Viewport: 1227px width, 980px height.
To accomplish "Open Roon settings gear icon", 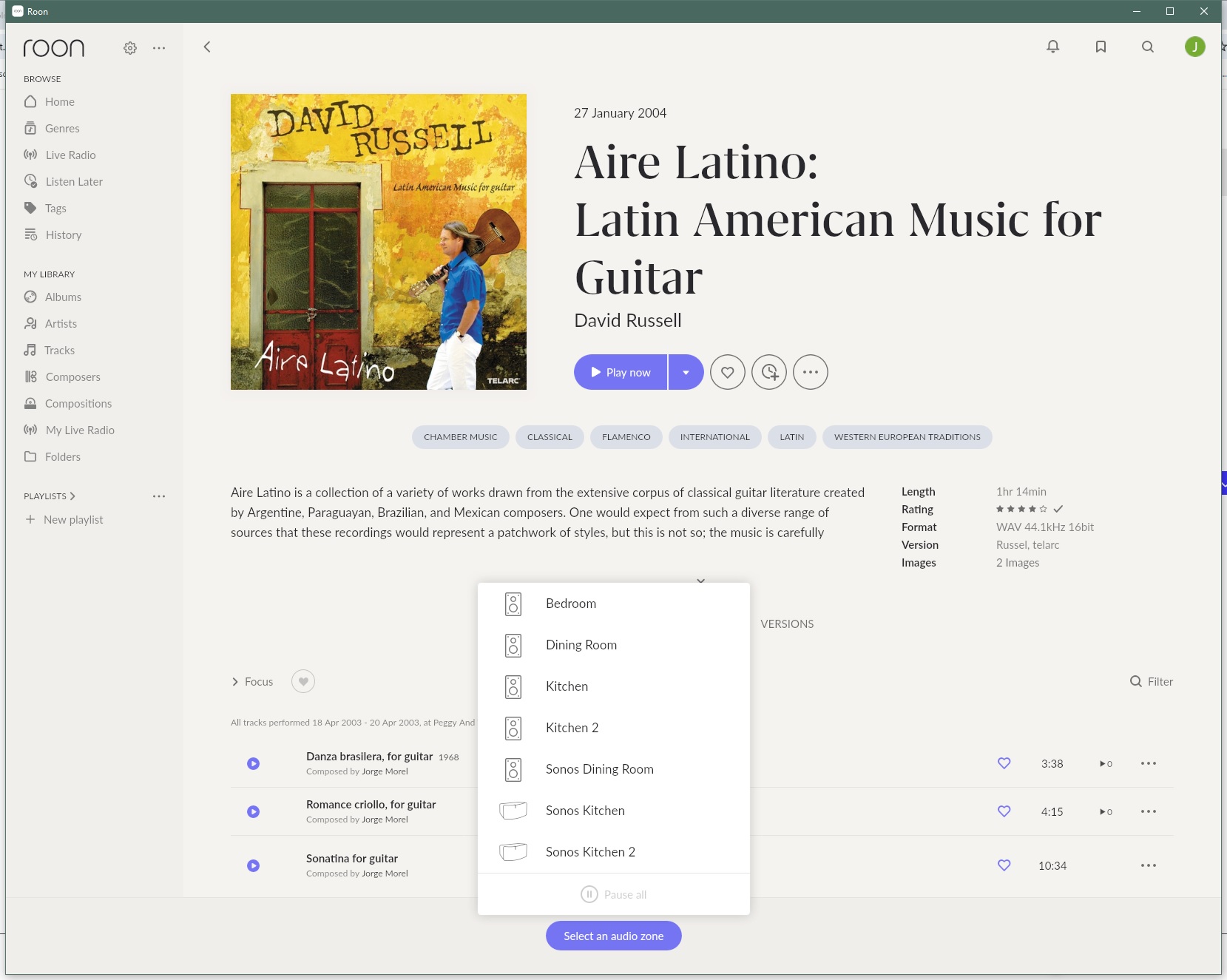I will pos(130,48).
